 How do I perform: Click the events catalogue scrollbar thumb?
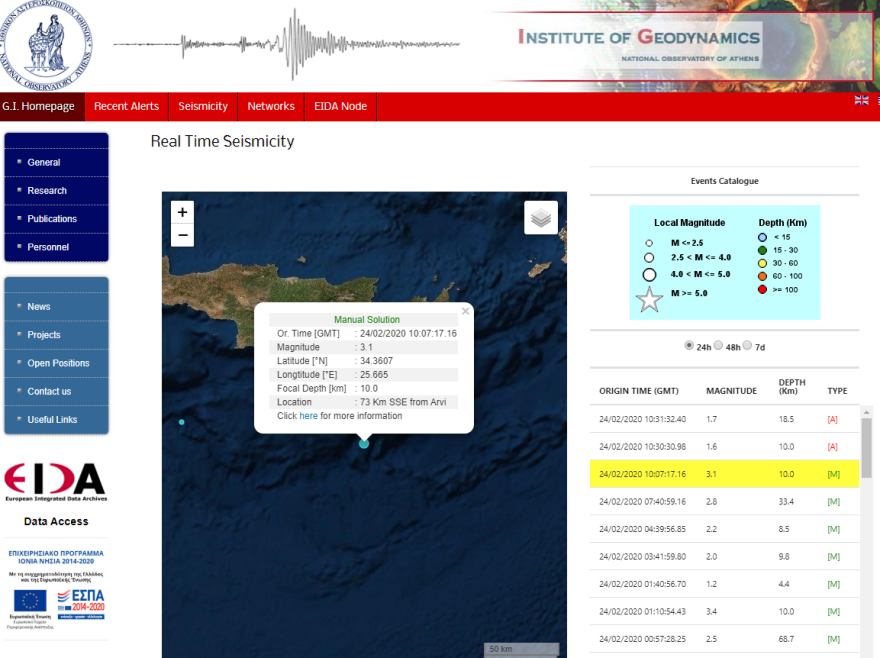(x=867, y=448)
